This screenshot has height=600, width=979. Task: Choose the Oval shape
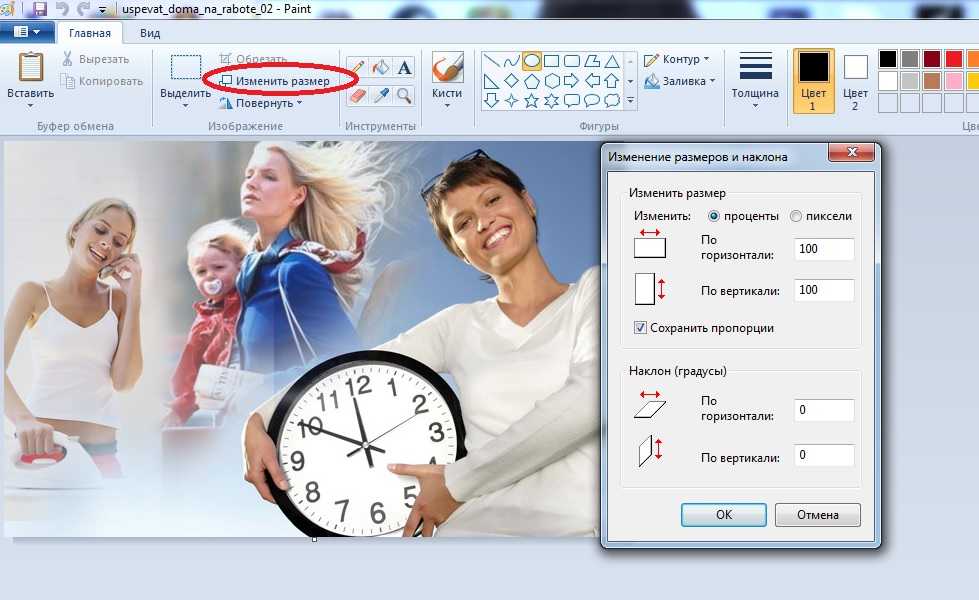(531, 61)
